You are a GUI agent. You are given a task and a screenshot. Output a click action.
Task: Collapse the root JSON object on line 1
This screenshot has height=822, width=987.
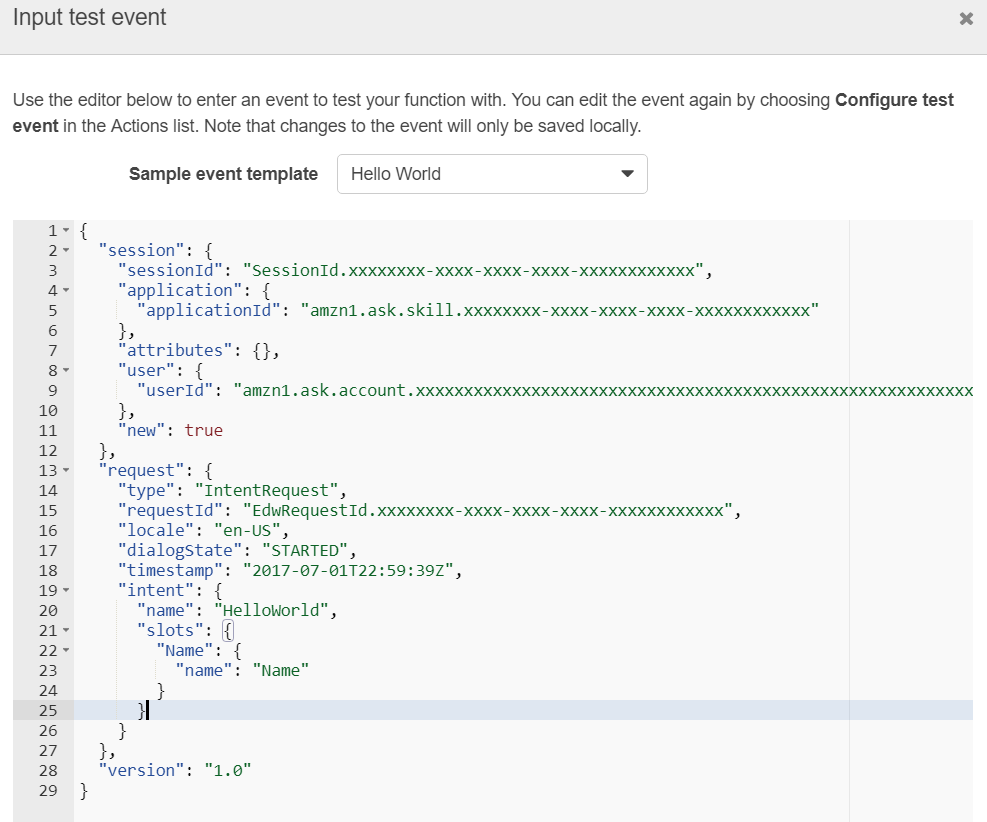point(66,231)
